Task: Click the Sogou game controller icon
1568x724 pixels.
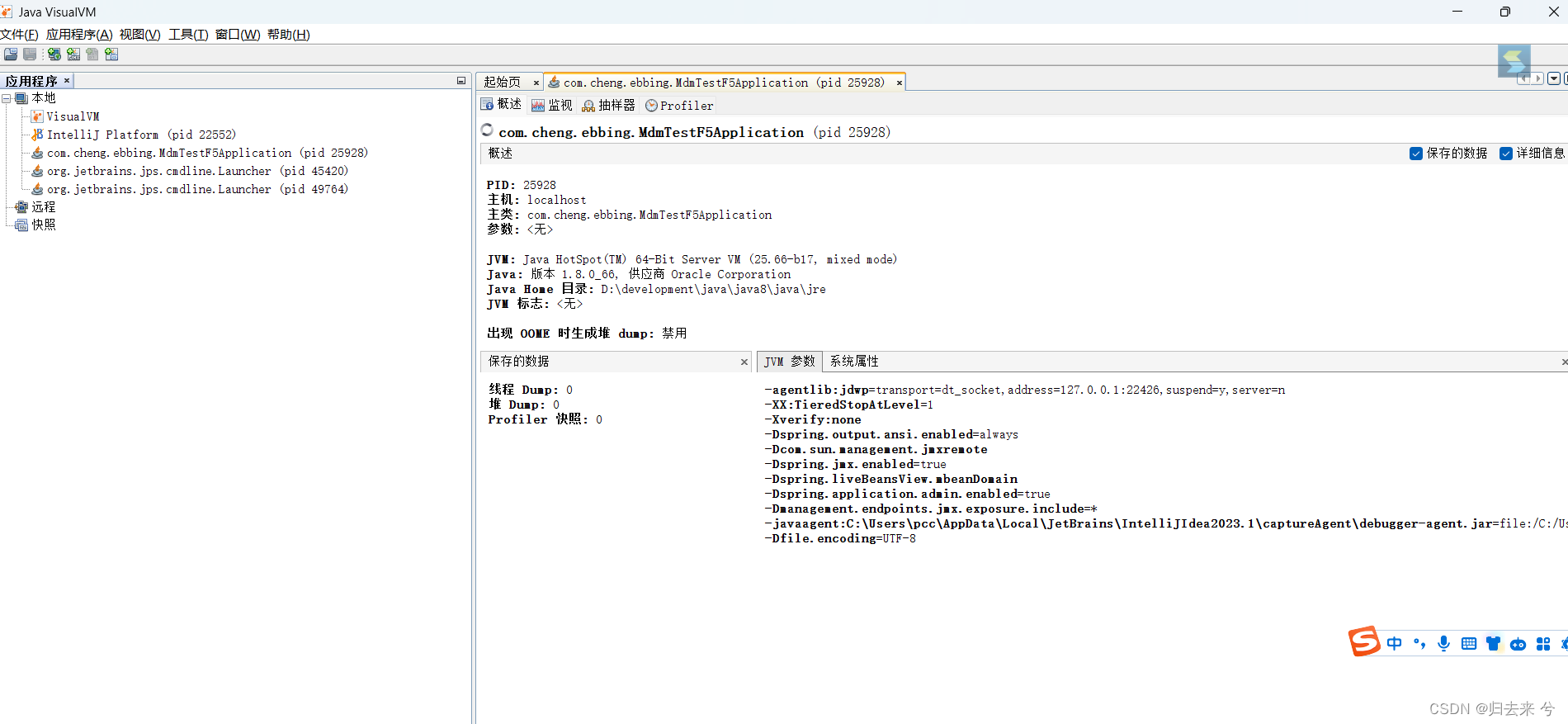Action: [x=1518, y=644]
